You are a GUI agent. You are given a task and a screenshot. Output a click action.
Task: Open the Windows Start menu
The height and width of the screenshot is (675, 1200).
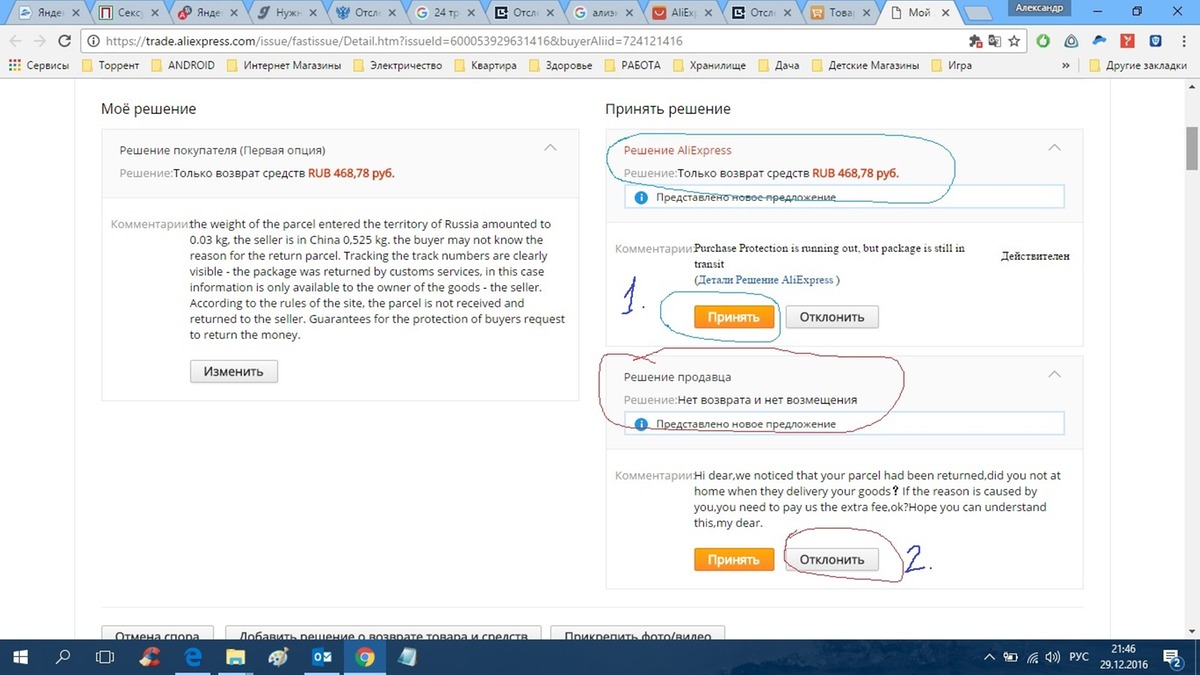pyautogui.click(x=22, y=657)
